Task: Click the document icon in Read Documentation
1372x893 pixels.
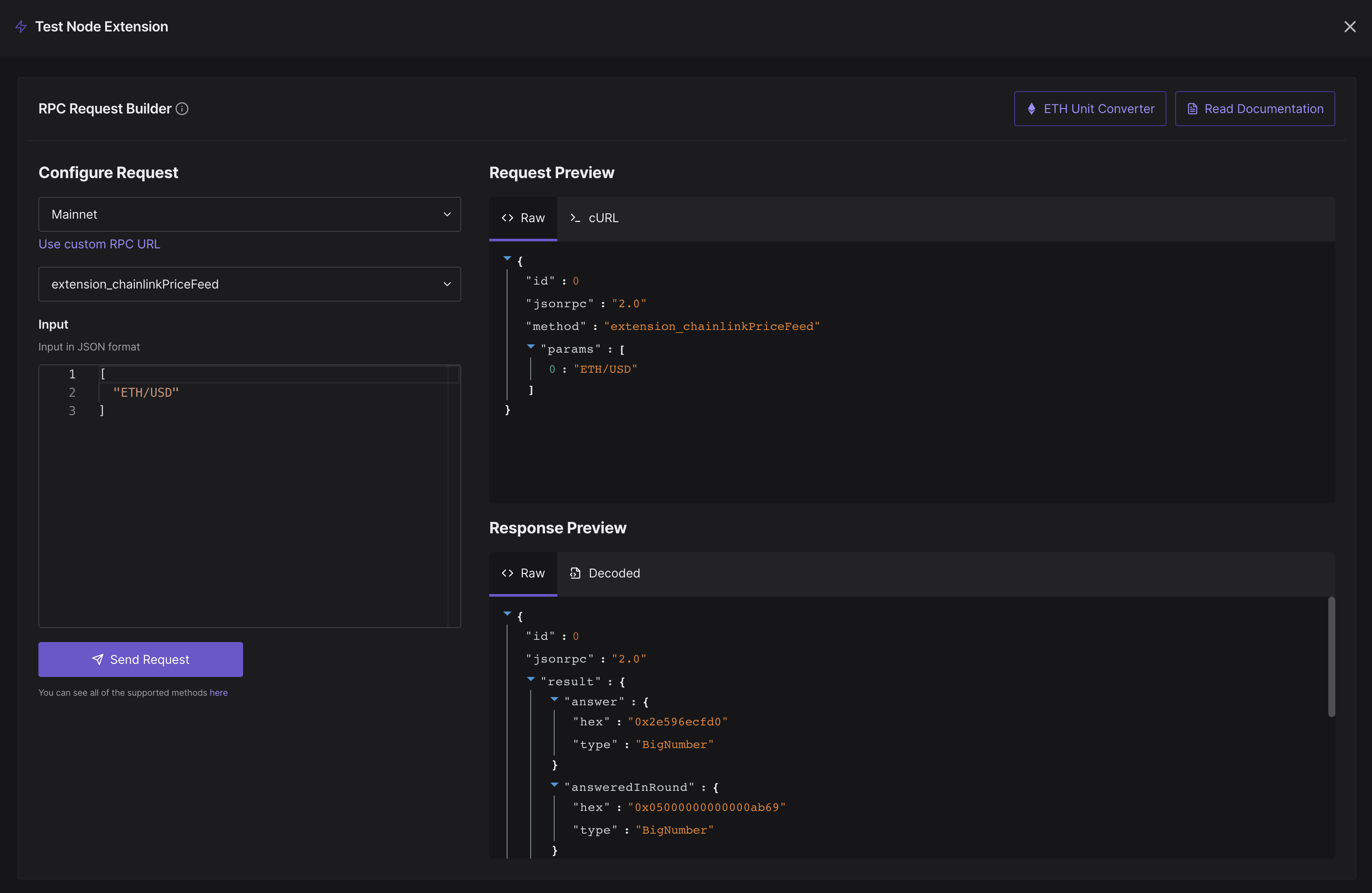Action: coord(1192,109)
